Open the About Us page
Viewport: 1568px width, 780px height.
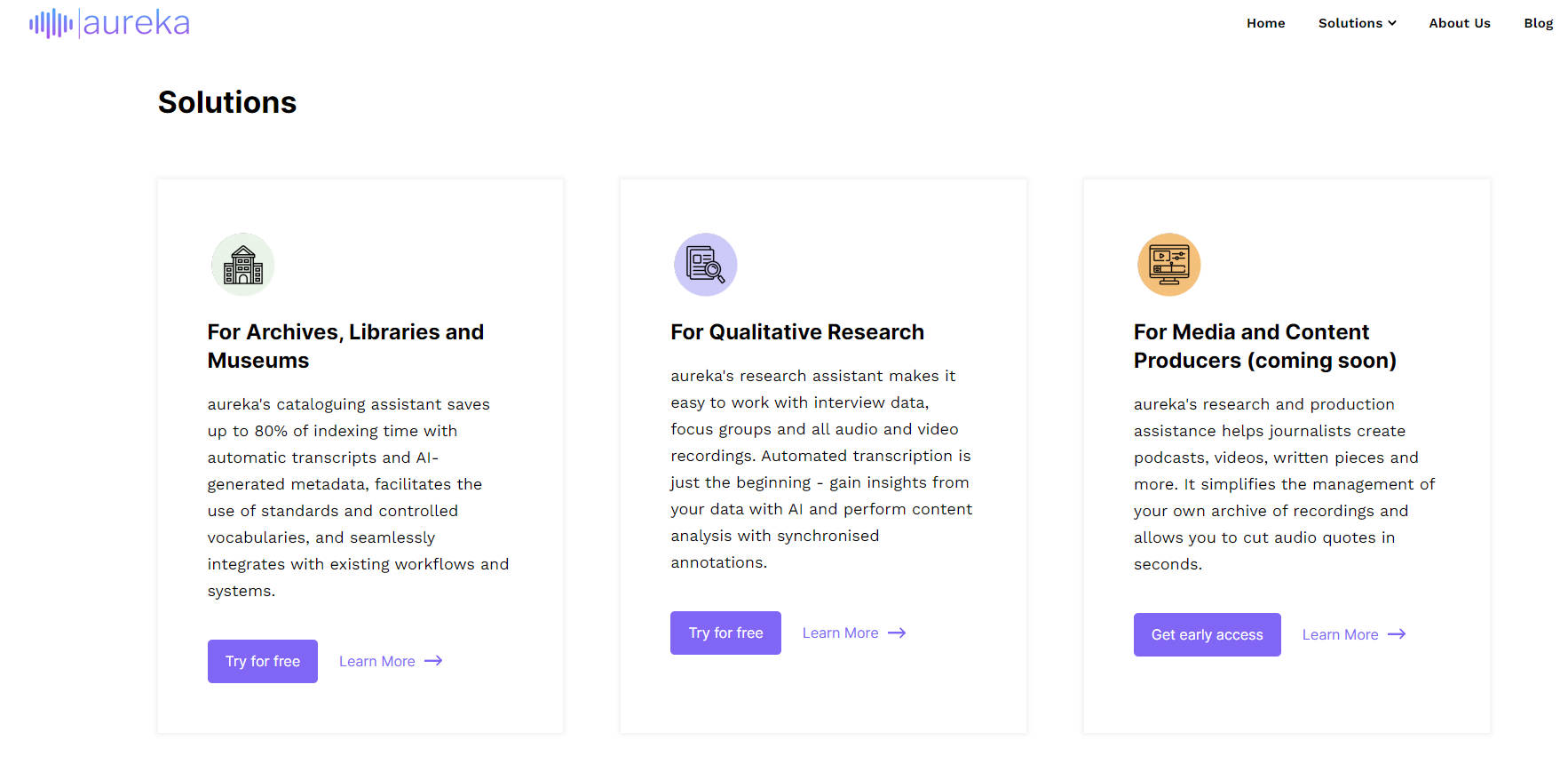[1459, 23]
